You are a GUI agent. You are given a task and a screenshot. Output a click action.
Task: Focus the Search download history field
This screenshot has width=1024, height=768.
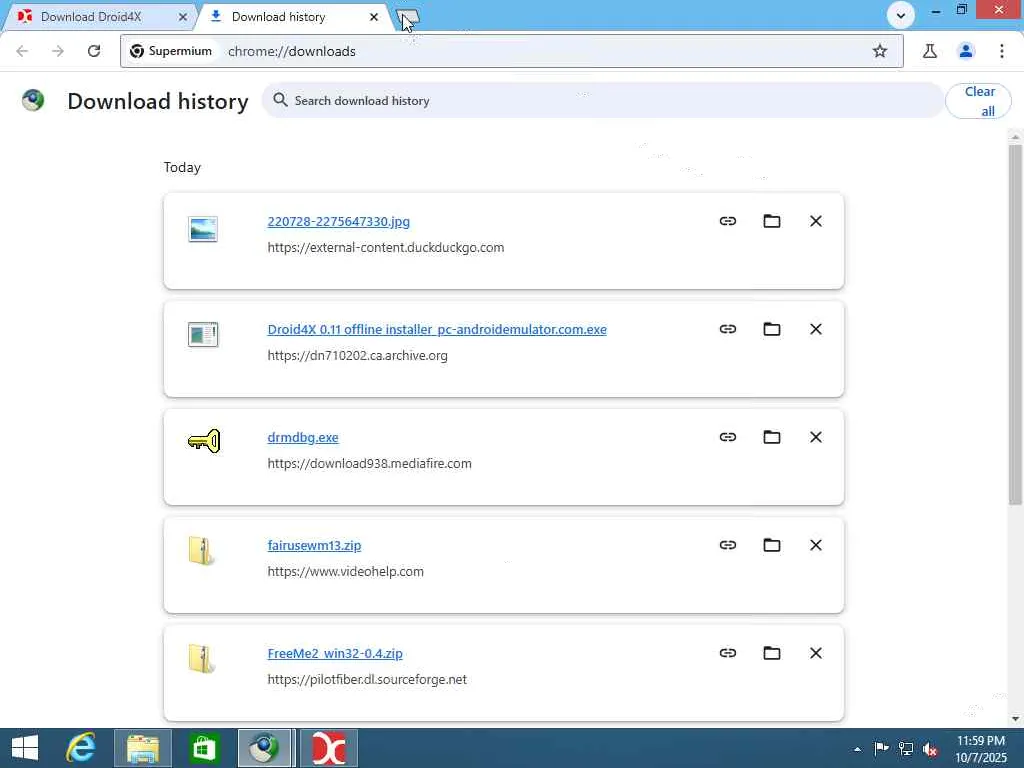tap(603, 101)
